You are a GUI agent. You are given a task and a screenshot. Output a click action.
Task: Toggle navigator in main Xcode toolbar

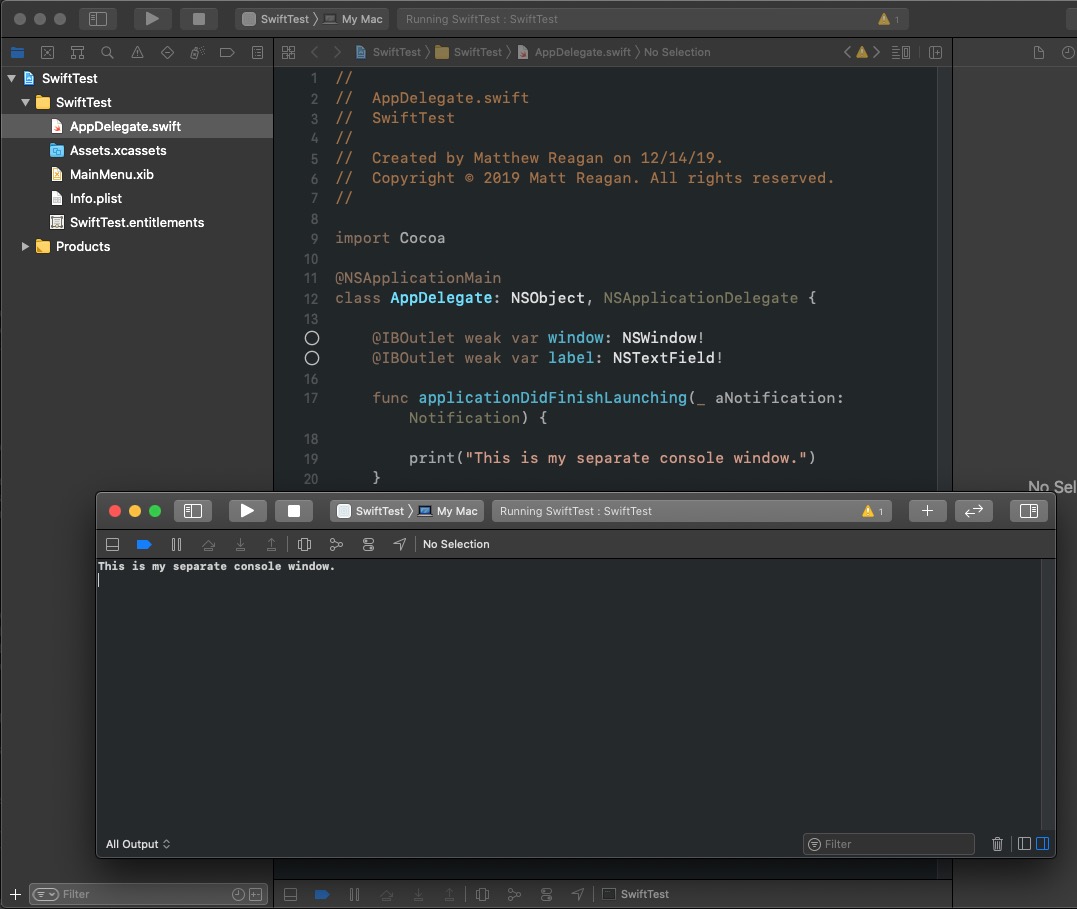click(x=98, y=19)
